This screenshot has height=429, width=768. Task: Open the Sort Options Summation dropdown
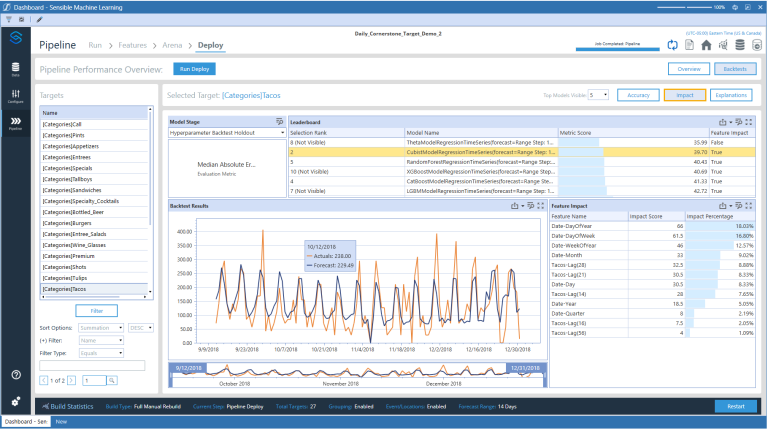[x=101, y=328]
